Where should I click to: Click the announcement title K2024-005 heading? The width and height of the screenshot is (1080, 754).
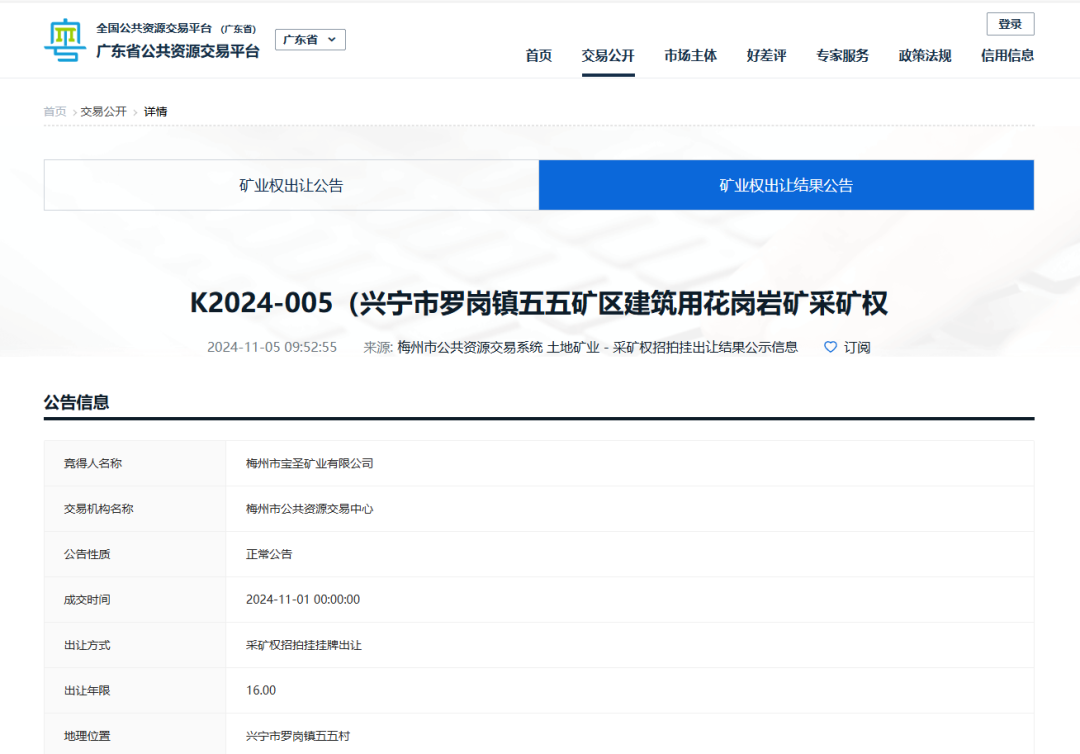539,303
